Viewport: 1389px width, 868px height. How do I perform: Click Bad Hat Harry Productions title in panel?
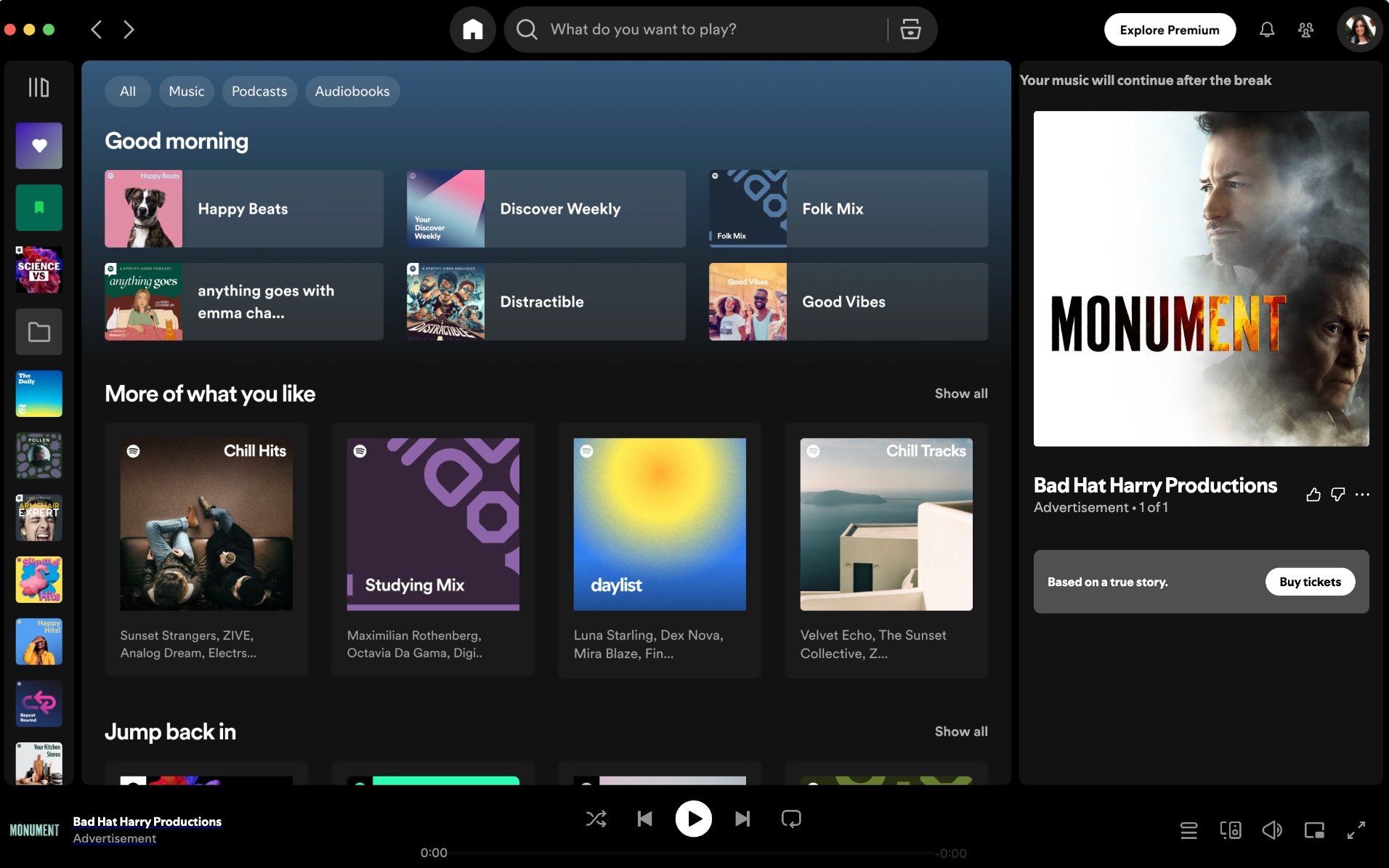pyautogui.click(x=1155, y=485)
